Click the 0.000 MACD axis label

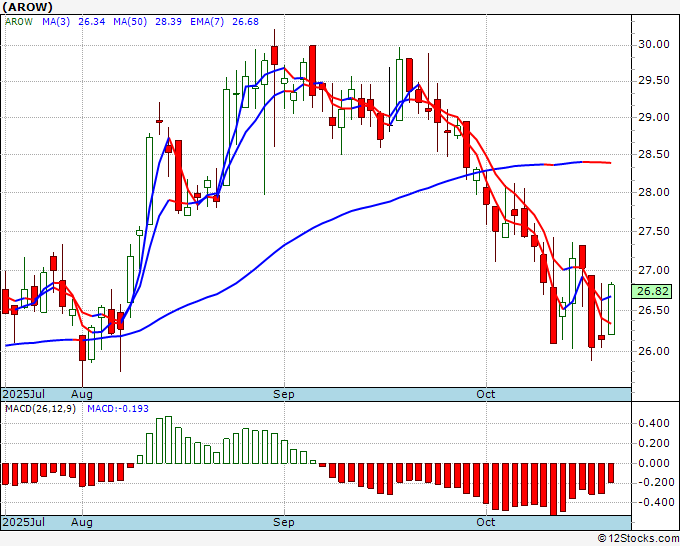(654, 463)
